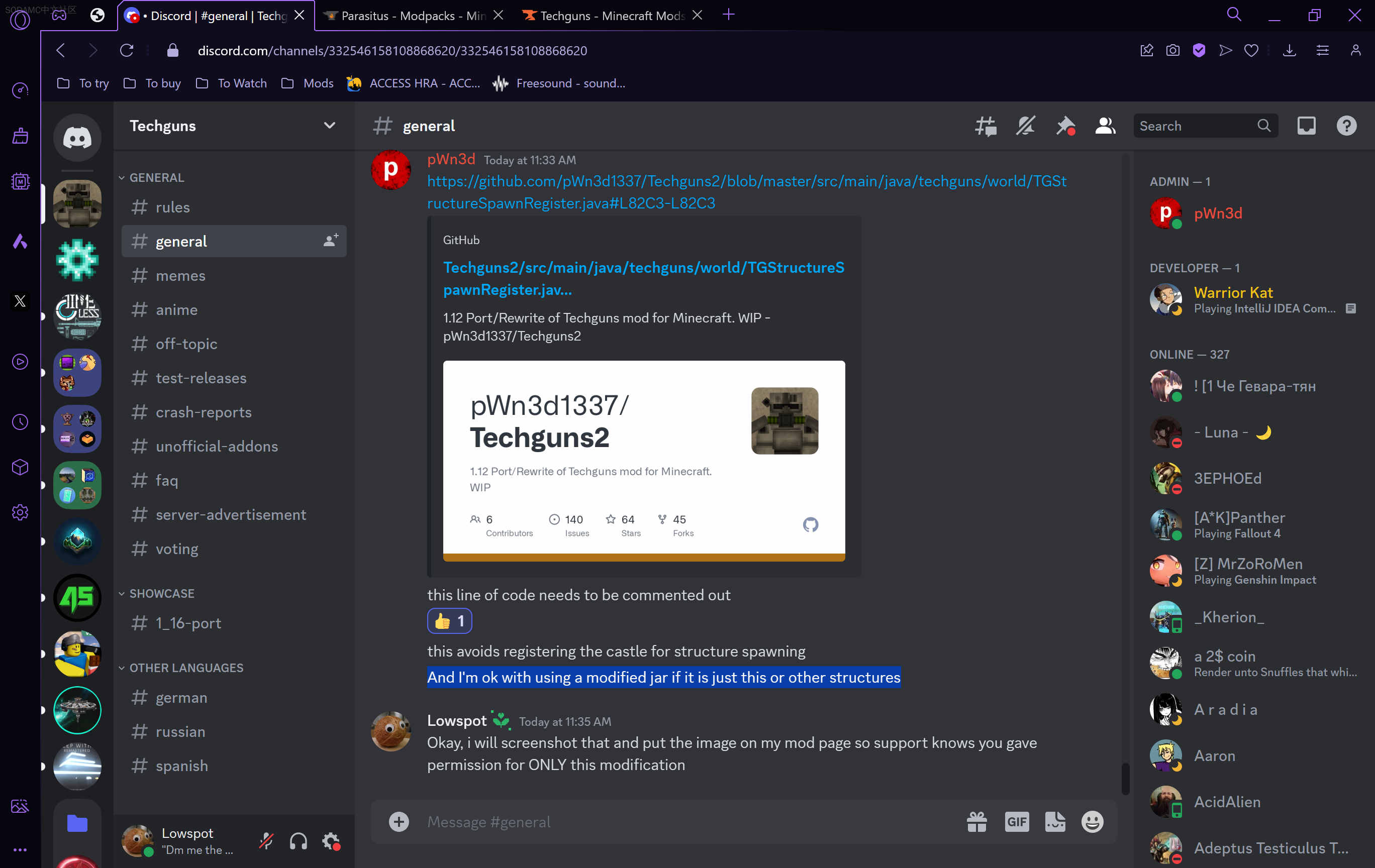Click the embed title link TGStructureSpawnRegister

tap(644, 278)
